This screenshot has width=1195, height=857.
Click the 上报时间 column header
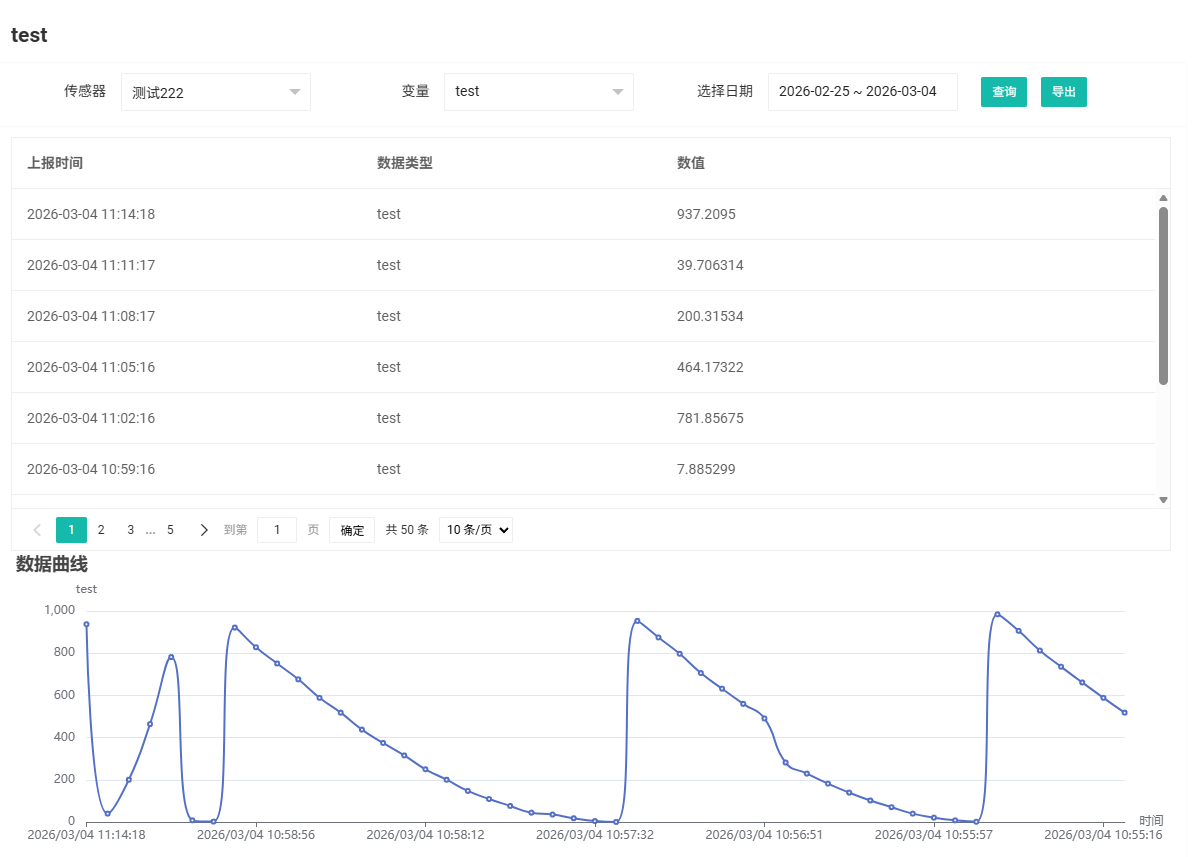[x=55, y=163]
